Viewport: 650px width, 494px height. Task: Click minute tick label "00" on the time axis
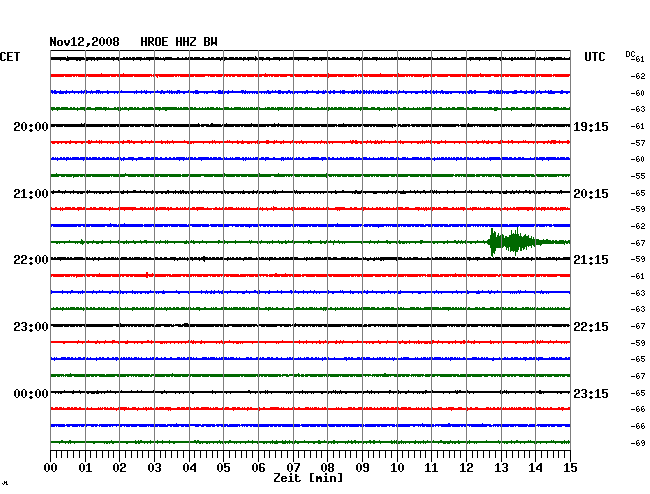[51, 467]
